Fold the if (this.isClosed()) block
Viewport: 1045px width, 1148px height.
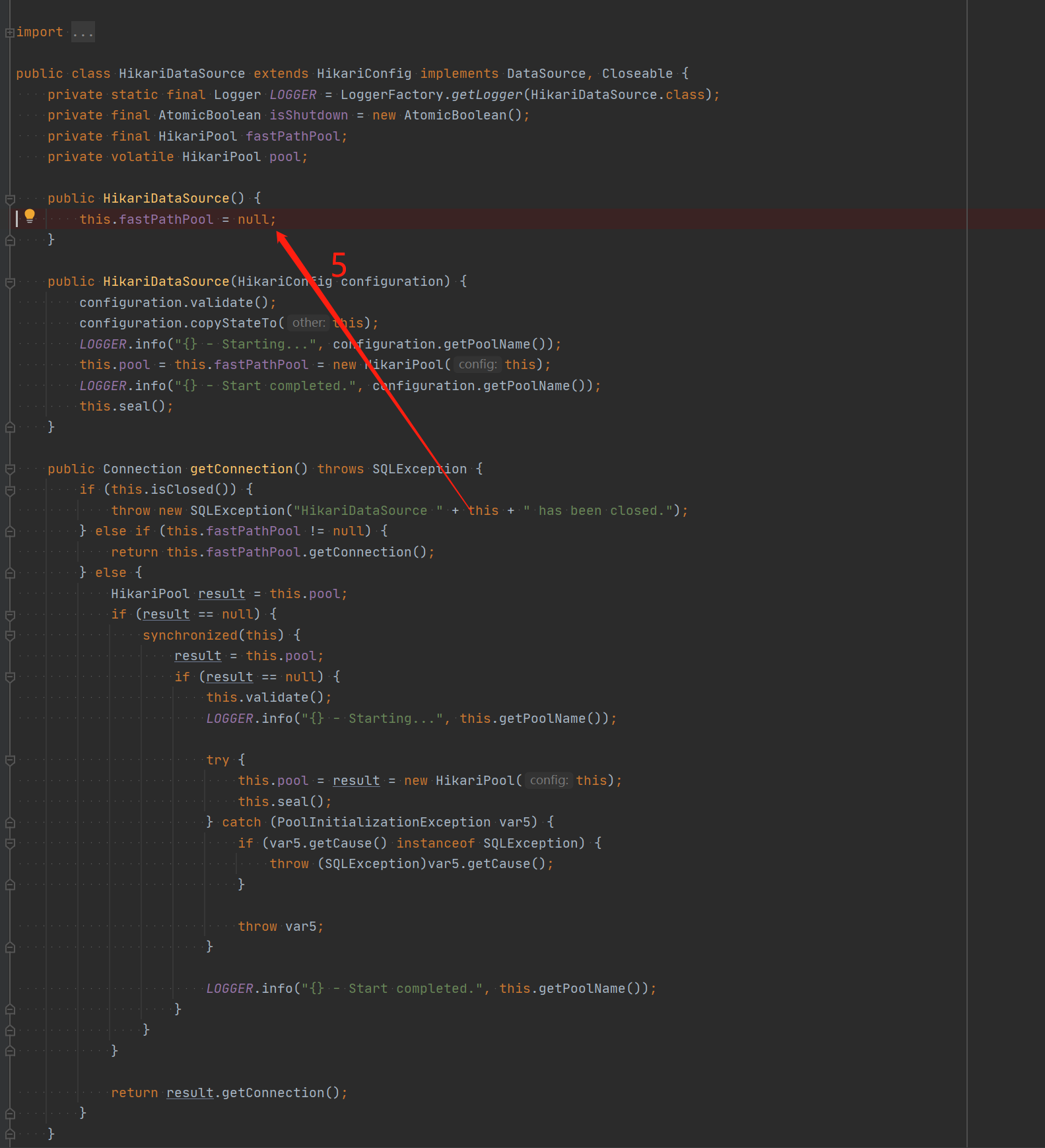(x=10, y=490)
